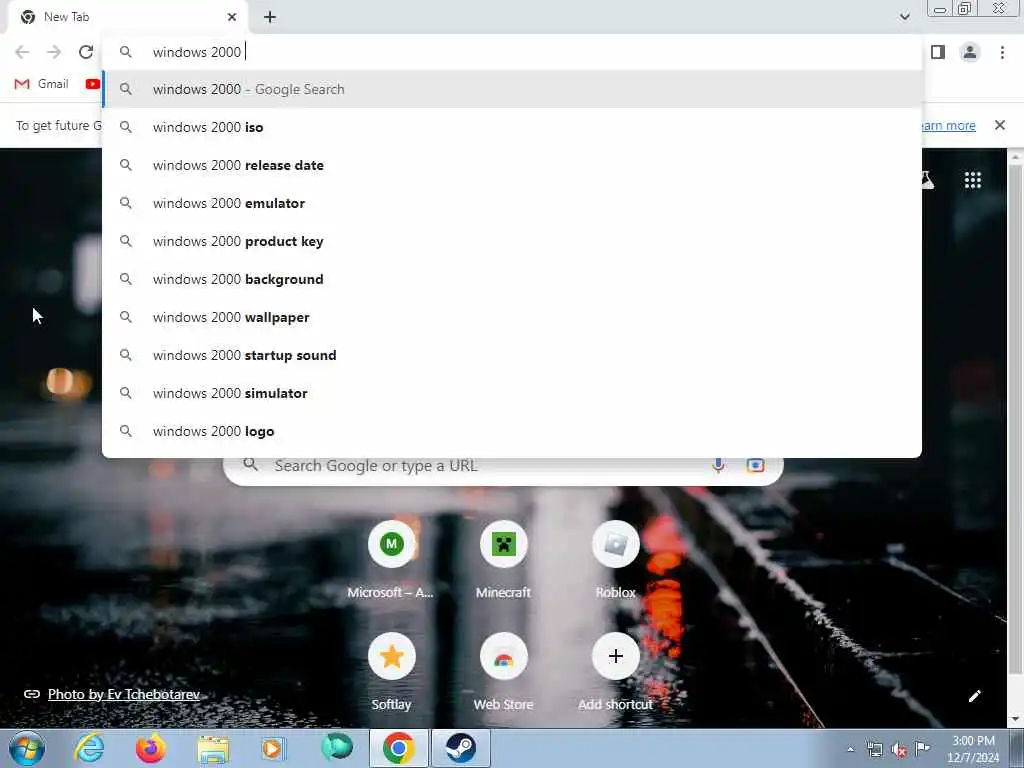Select 'windows 2000 logo' suggestion
1024x768 pixels.
point(512,431)
